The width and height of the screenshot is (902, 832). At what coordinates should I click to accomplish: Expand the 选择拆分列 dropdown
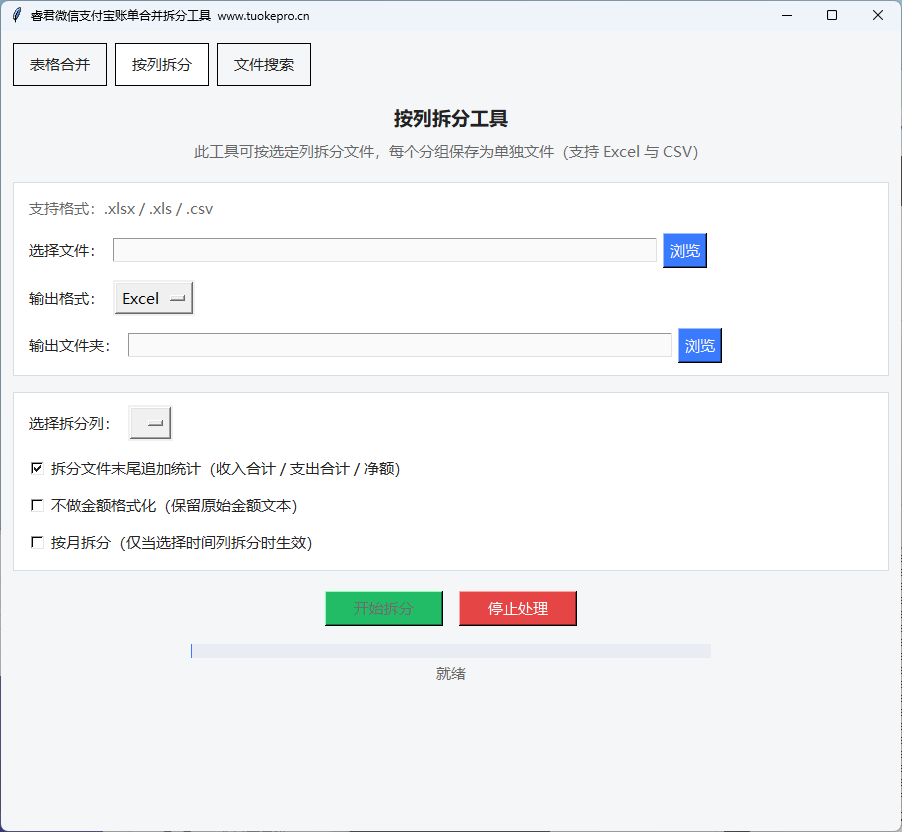tap(150, 423)
